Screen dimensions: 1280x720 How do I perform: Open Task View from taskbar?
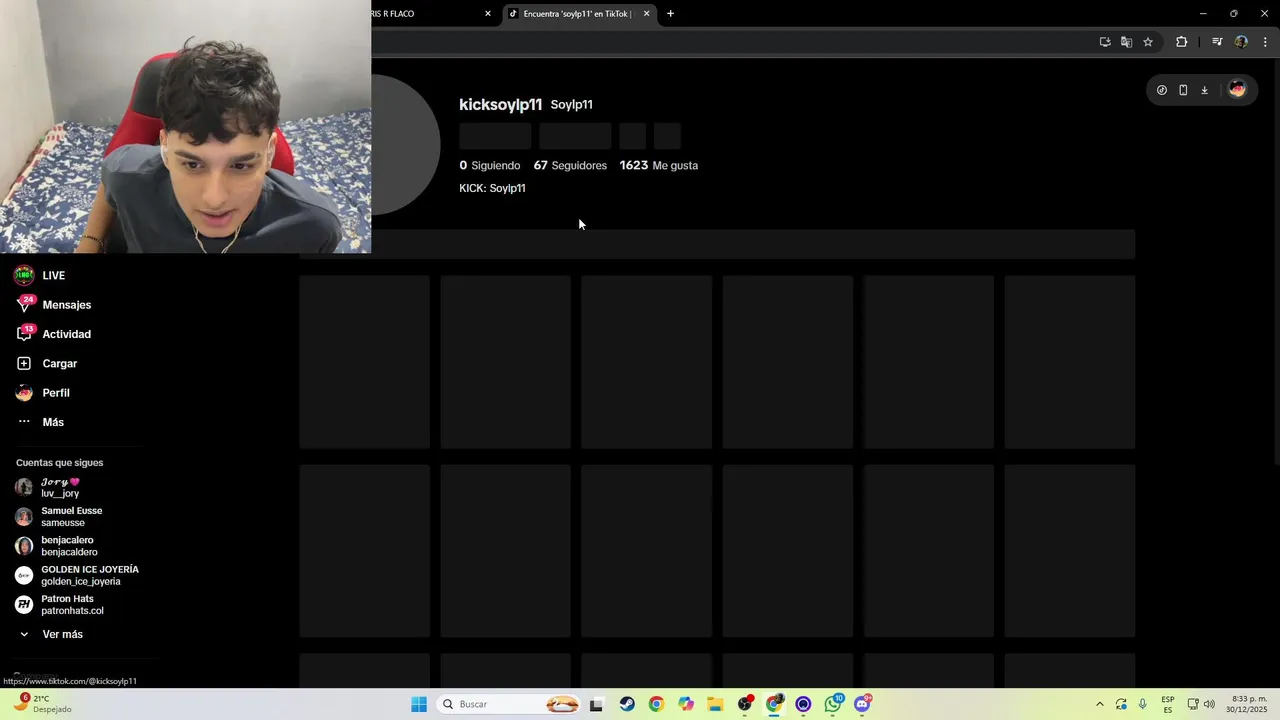596,704
